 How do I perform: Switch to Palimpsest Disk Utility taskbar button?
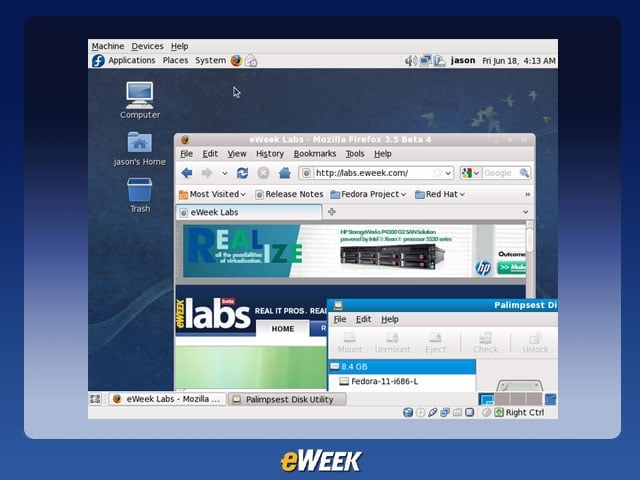pos(287,399)
